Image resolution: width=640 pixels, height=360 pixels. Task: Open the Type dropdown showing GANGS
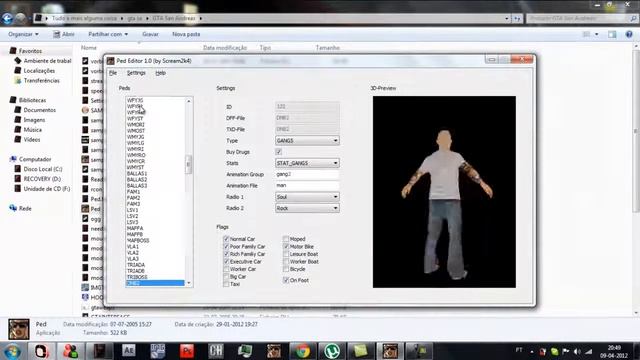[307, 140]
